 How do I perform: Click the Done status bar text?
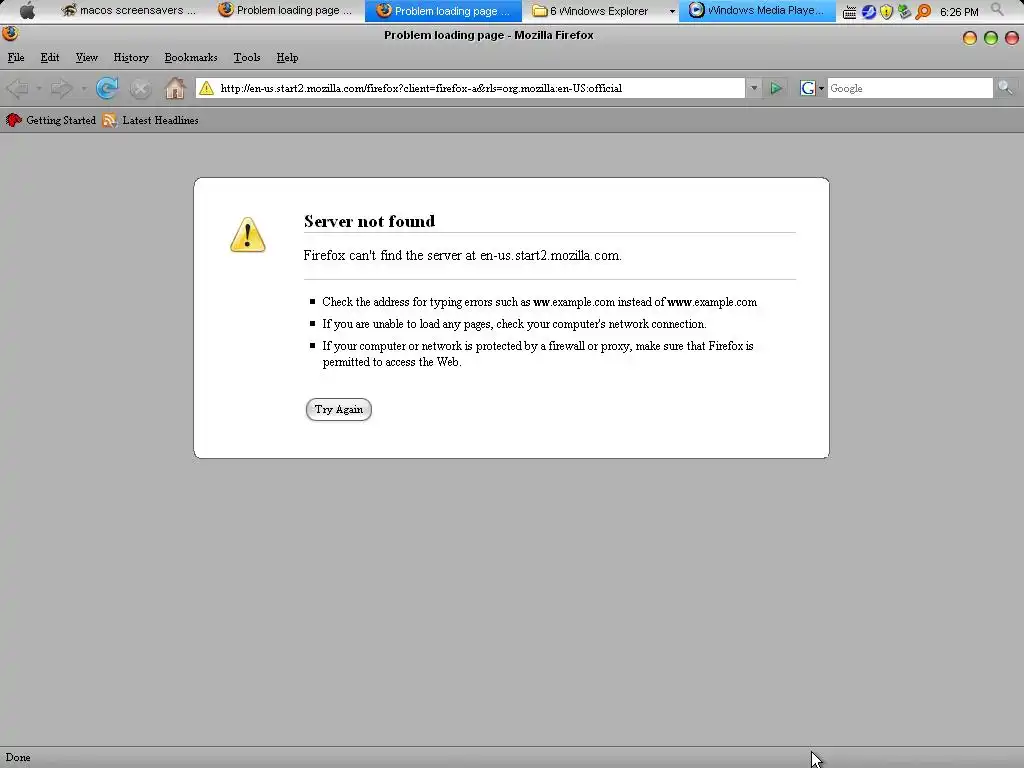(x=18, y=758)
